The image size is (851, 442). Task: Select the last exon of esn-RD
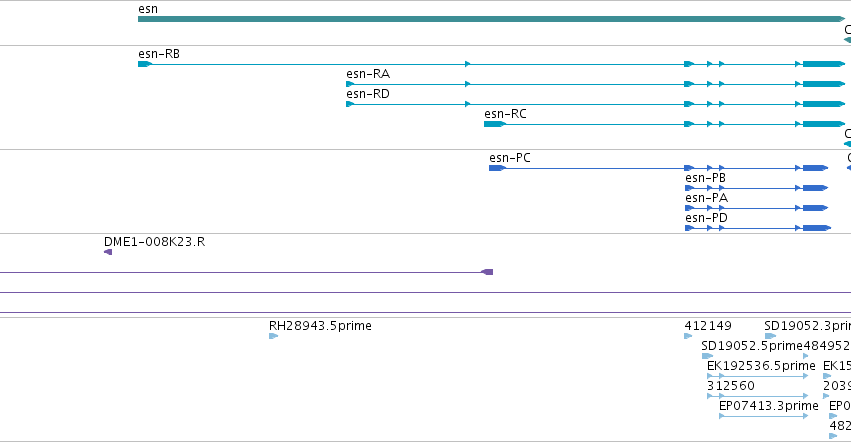[824, 104]
